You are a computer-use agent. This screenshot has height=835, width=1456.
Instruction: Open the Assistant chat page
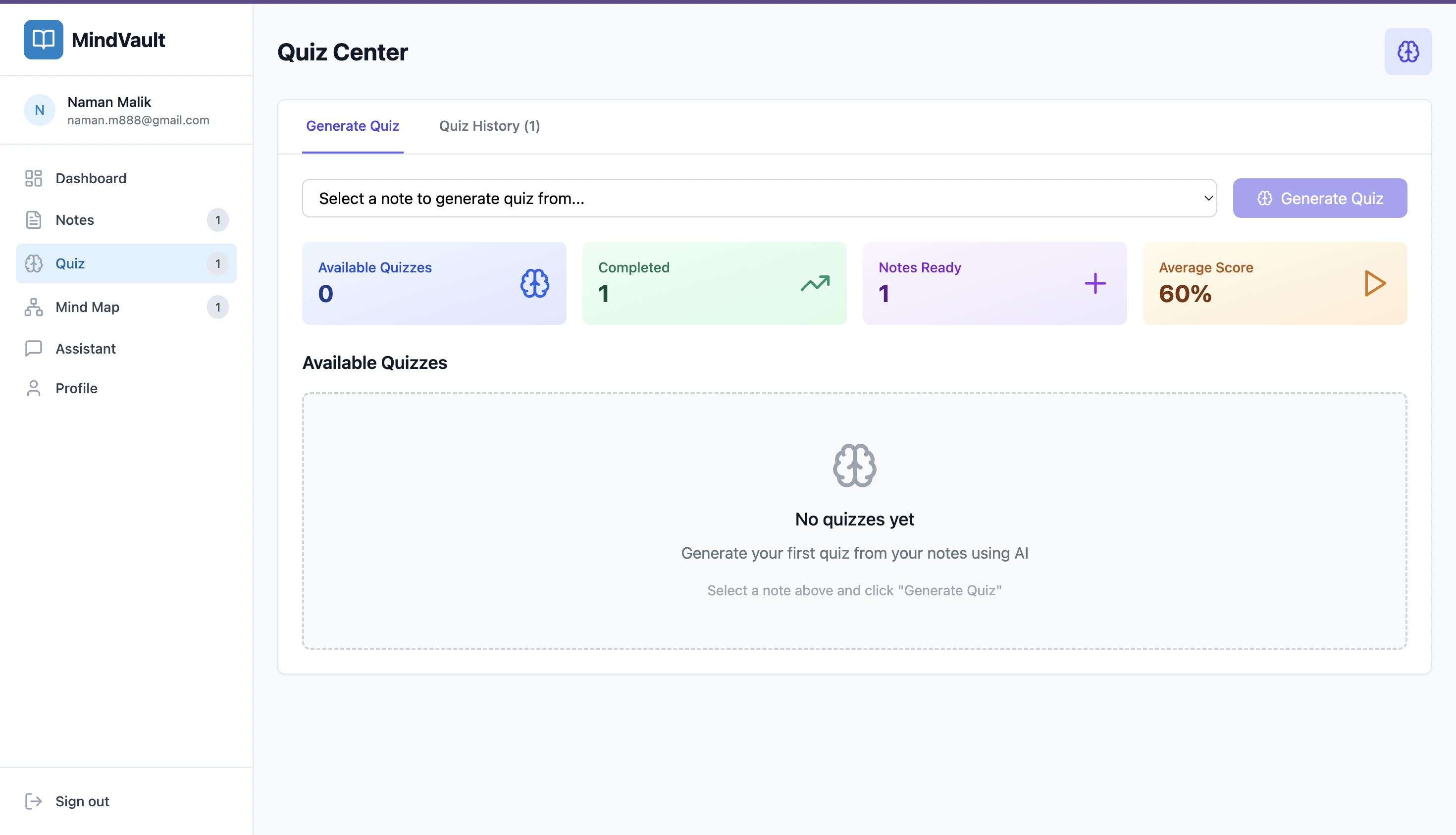[x=86, y=349]
